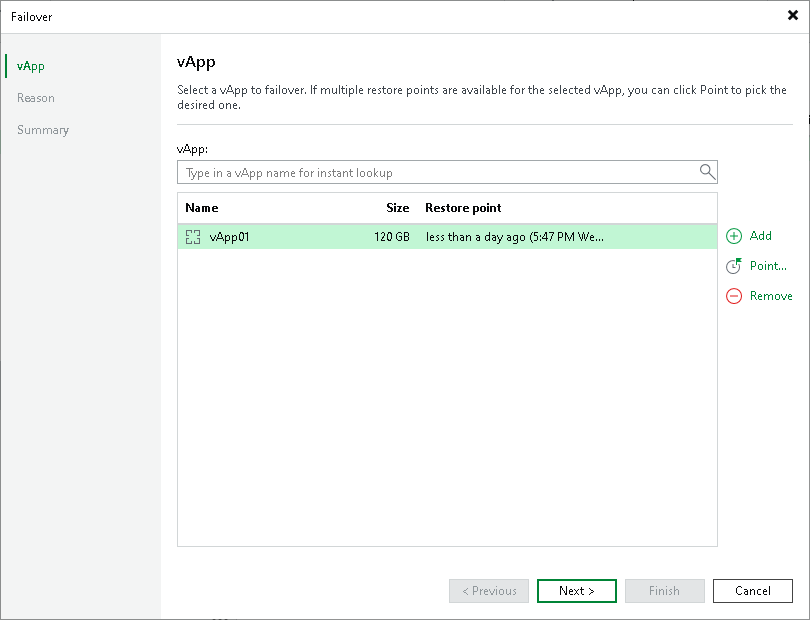Open the Summary step
Image resolution: width=810 pixels, height=620 pixels.
42,130
